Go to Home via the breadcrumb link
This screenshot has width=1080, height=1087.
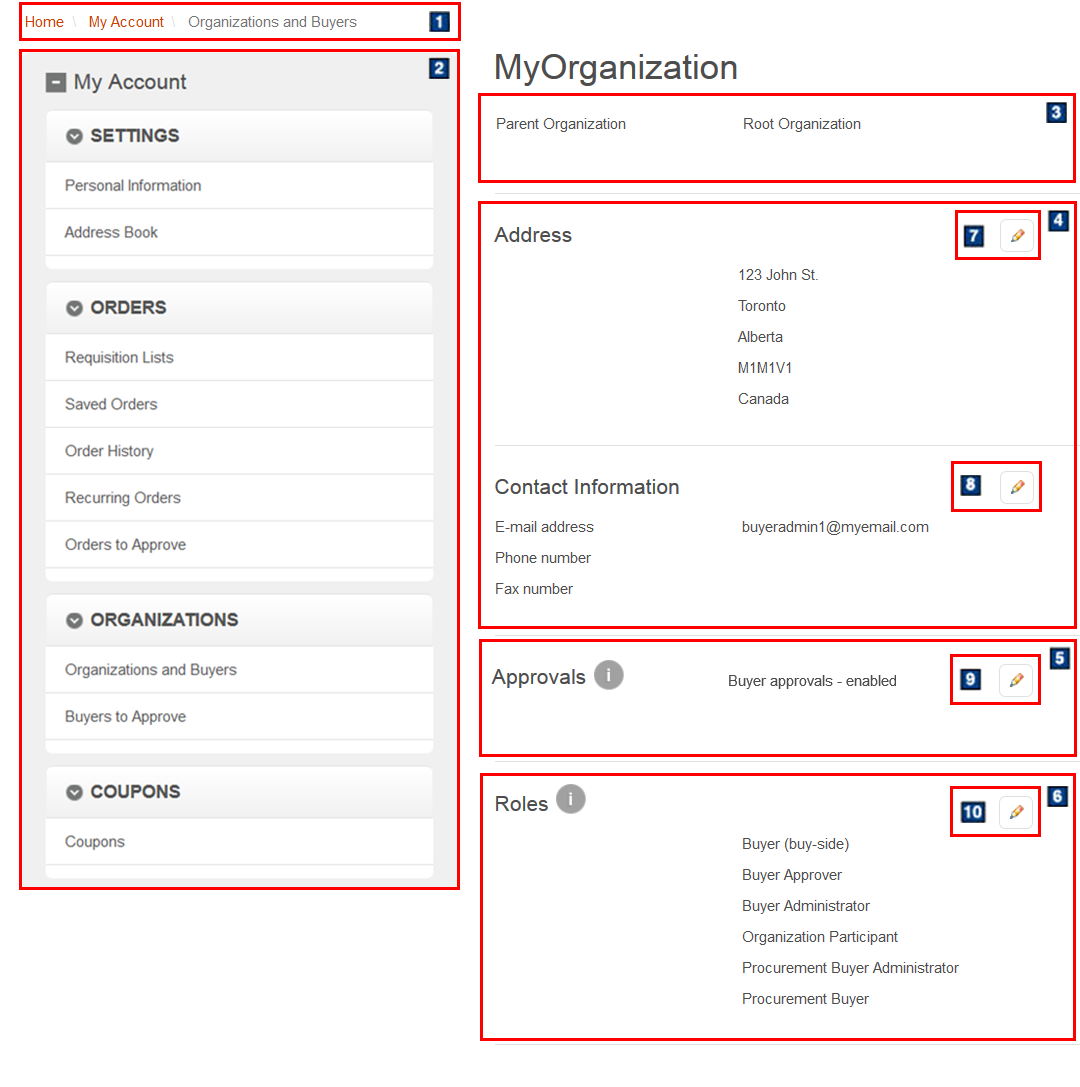pyautogui.click(x=43, y=21)
